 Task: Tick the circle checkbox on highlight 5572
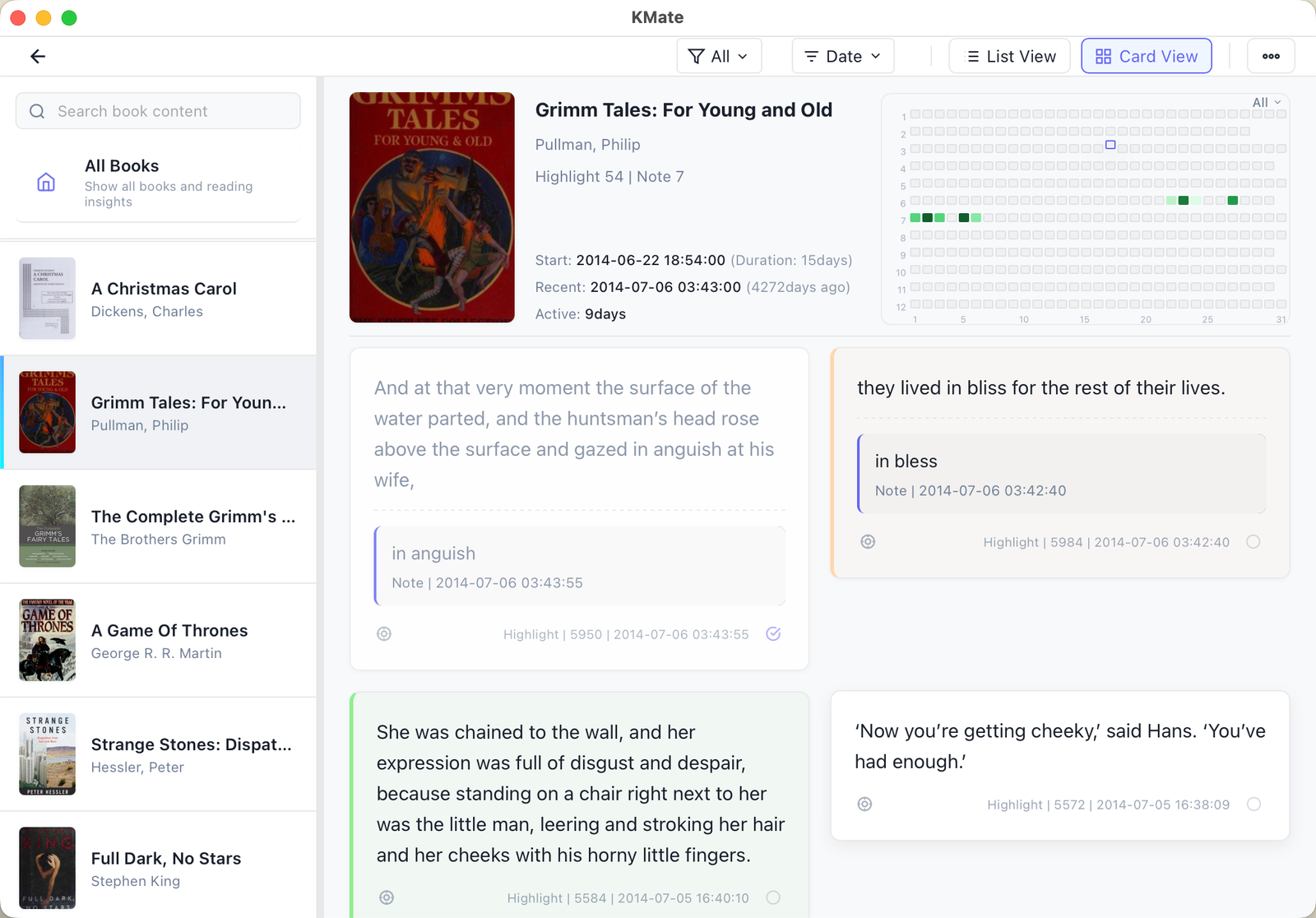tap(1253, 804)
